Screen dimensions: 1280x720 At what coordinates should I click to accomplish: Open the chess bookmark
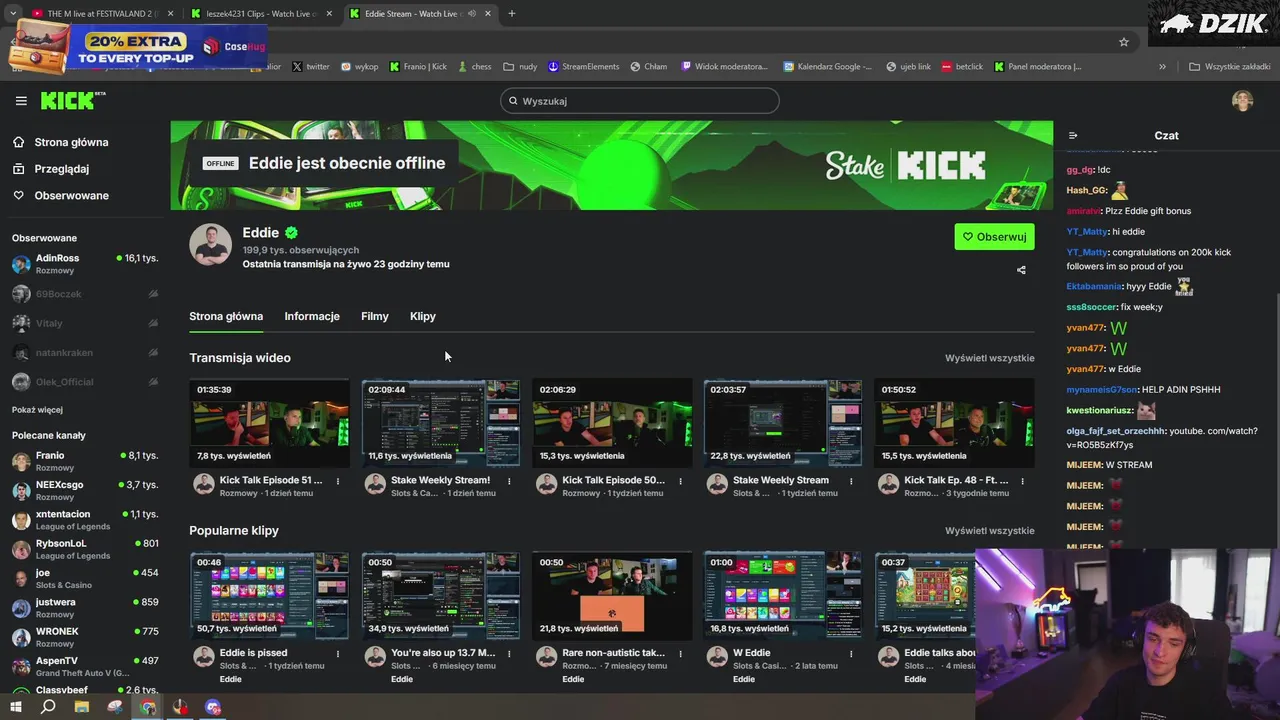click(x=474, y=67)
